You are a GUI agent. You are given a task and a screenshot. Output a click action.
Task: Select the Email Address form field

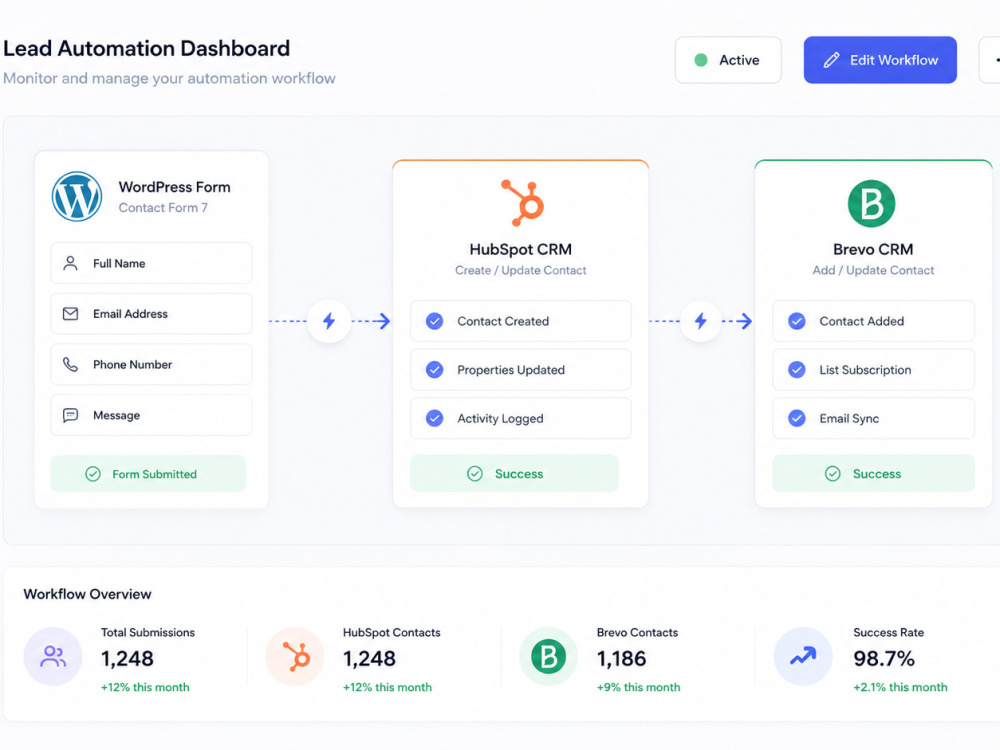click(x=151, y=314)
